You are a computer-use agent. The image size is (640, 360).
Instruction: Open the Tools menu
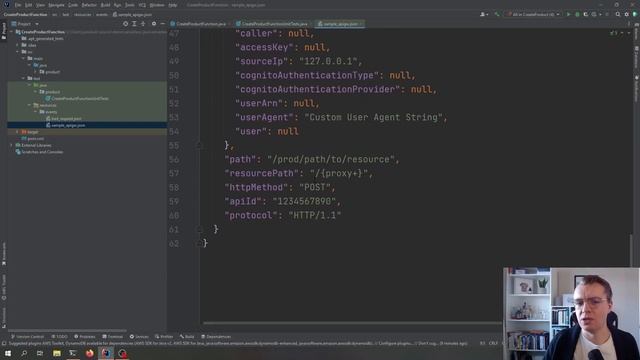coord(130,5)
